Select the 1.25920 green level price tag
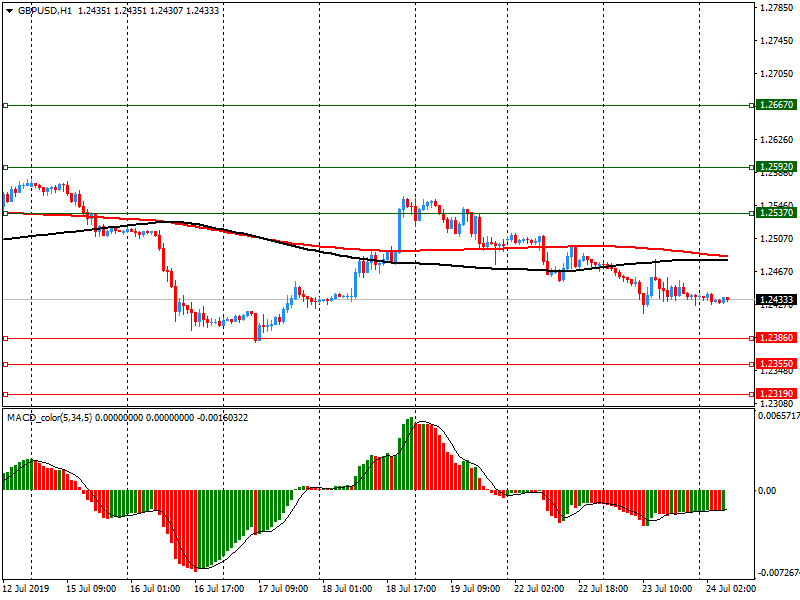 point(776,167)
